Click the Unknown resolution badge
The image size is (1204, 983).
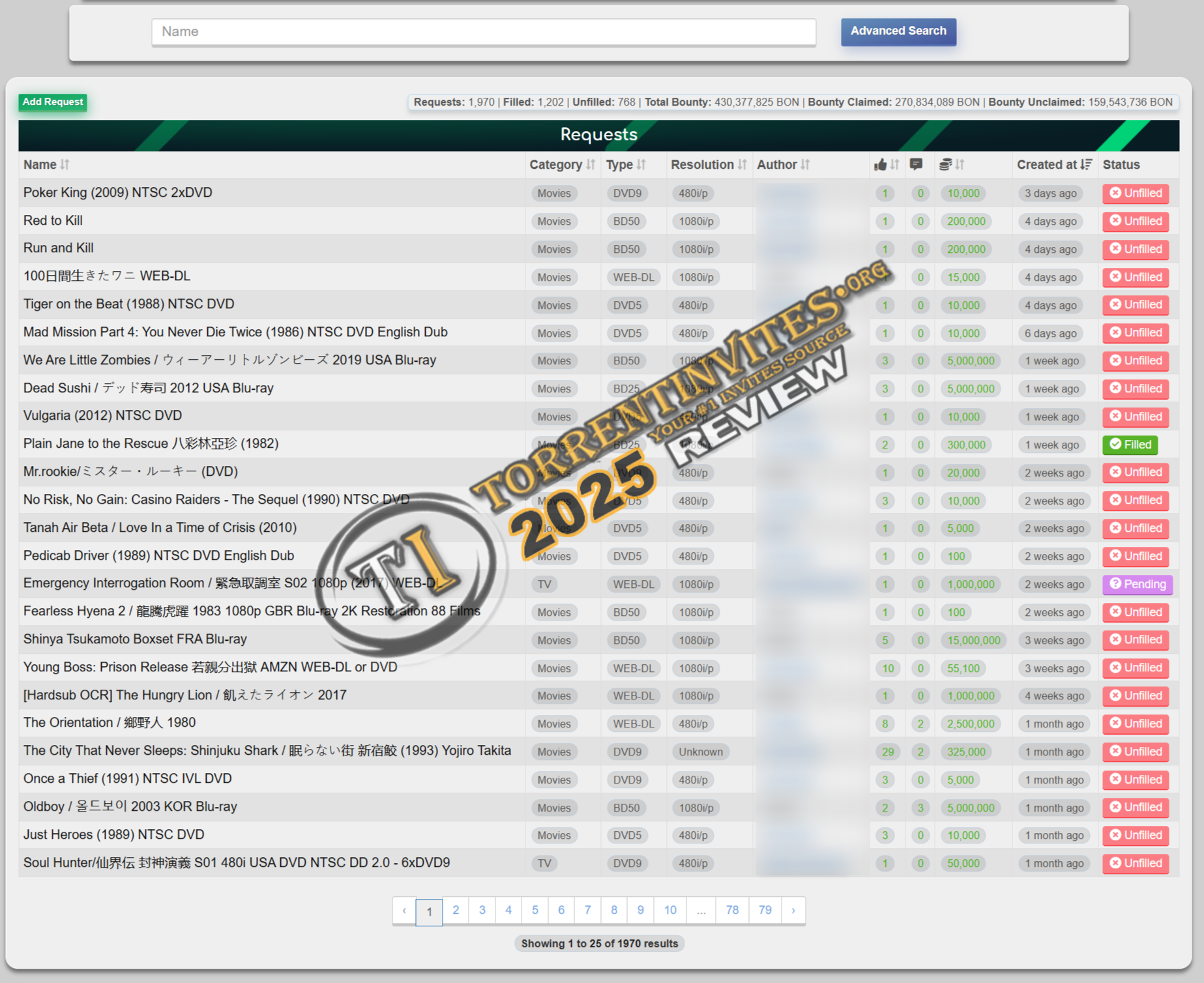click(701, 752)
